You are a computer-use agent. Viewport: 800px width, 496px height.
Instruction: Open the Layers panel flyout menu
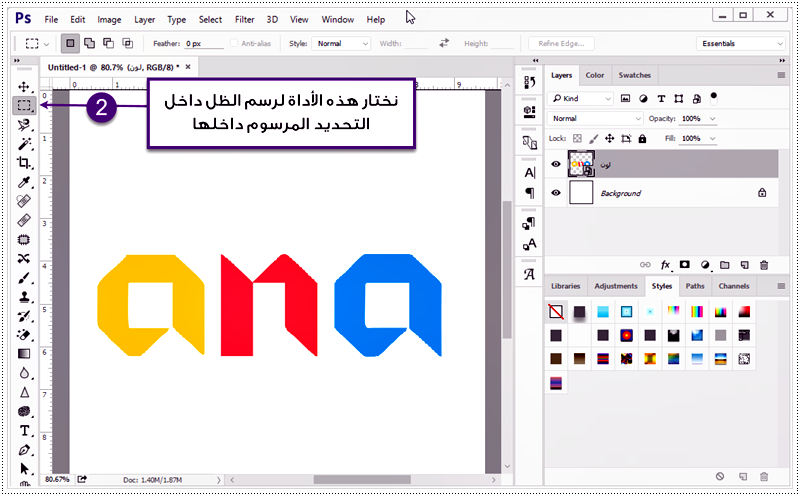(x=781, y=75)
